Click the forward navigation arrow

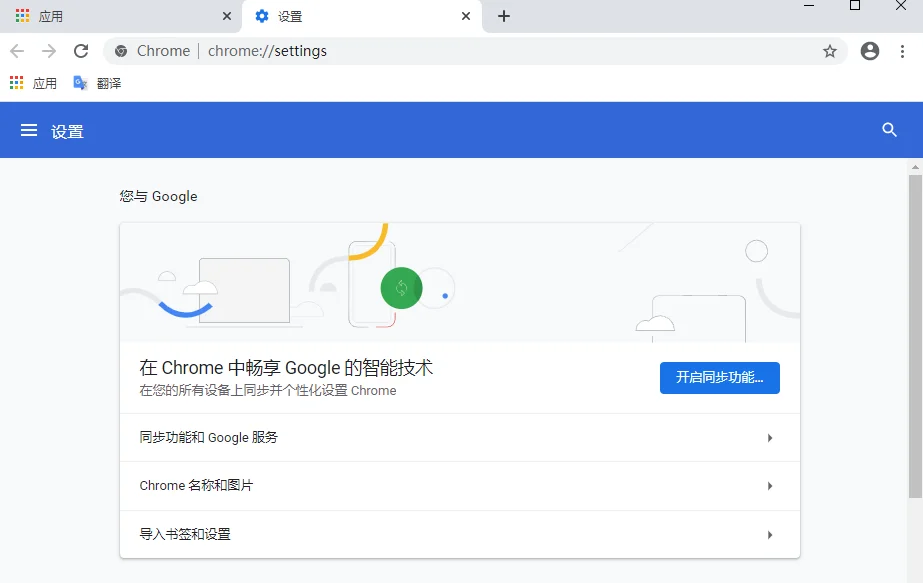(49, 51)
